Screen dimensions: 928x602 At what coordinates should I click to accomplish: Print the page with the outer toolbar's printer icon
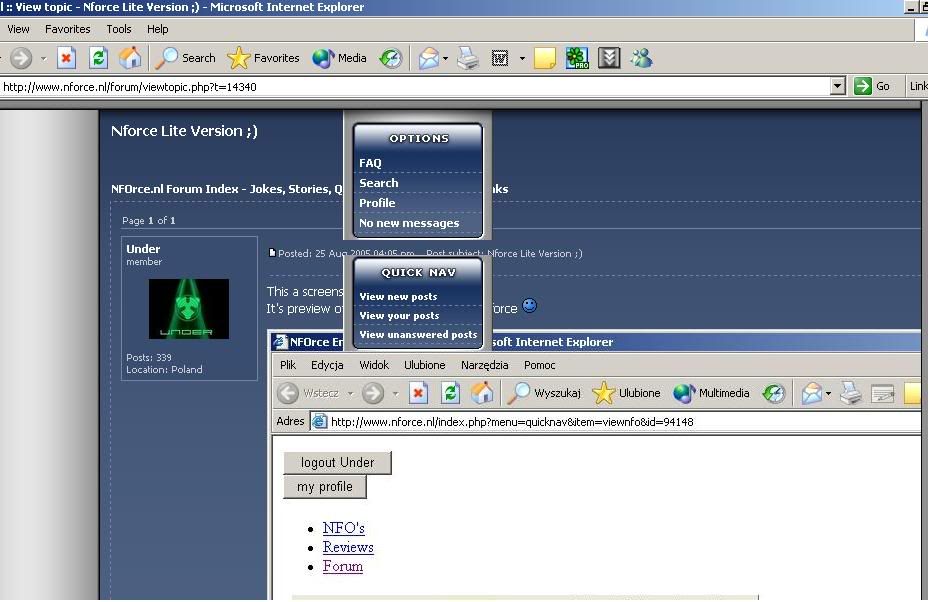coord(468,58)
